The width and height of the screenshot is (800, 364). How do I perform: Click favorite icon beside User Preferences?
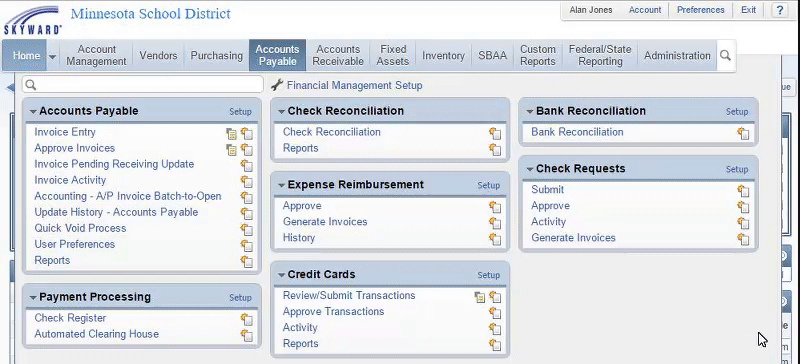tap(247, 246)
